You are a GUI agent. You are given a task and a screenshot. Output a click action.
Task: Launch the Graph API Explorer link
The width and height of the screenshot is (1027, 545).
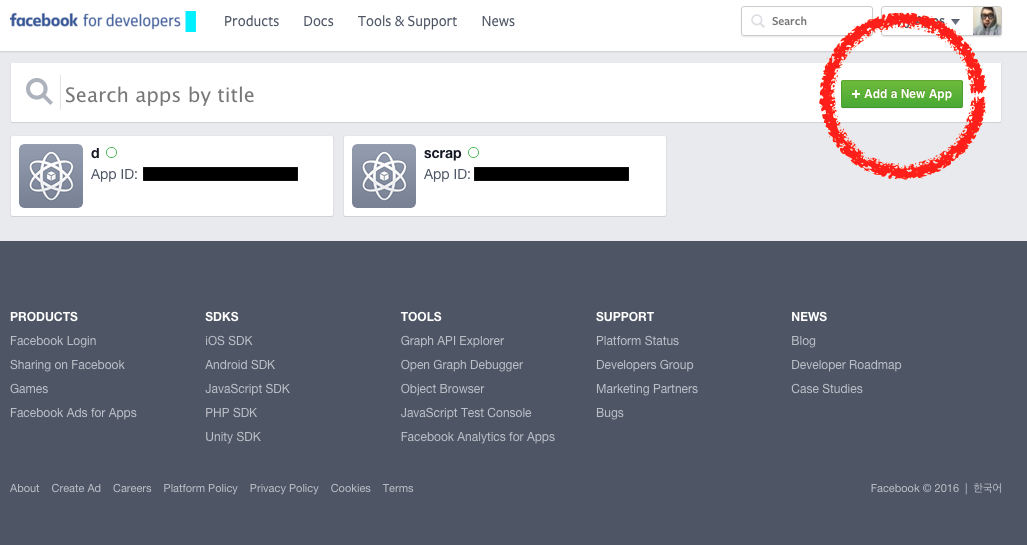point(452,341)
